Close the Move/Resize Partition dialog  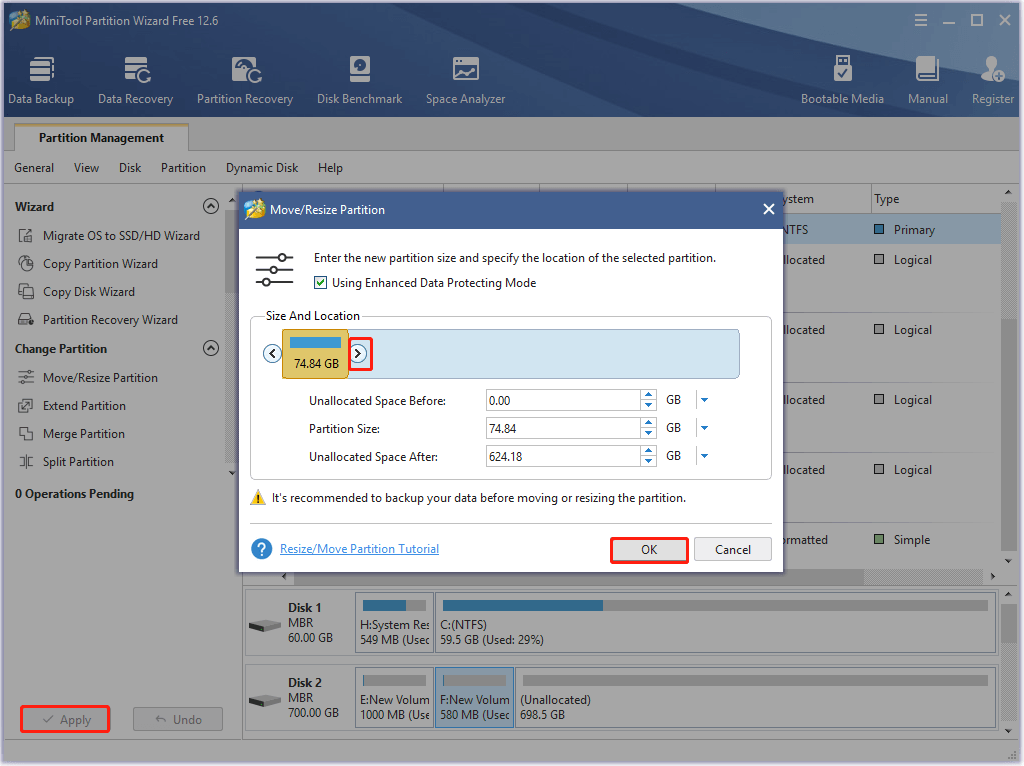769,209
